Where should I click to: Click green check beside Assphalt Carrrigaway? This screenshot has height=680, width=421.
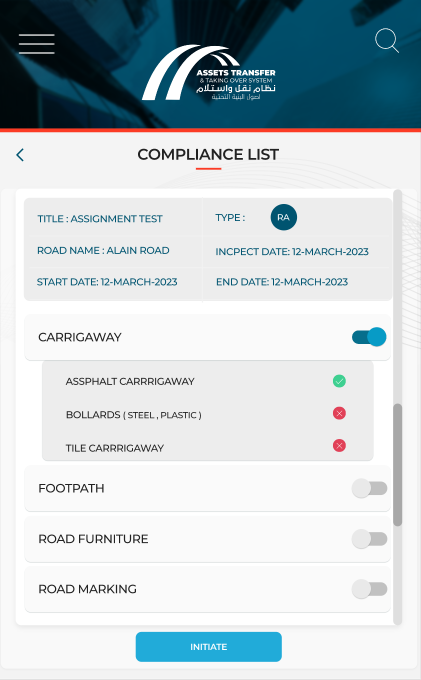(x=339, y=381)
